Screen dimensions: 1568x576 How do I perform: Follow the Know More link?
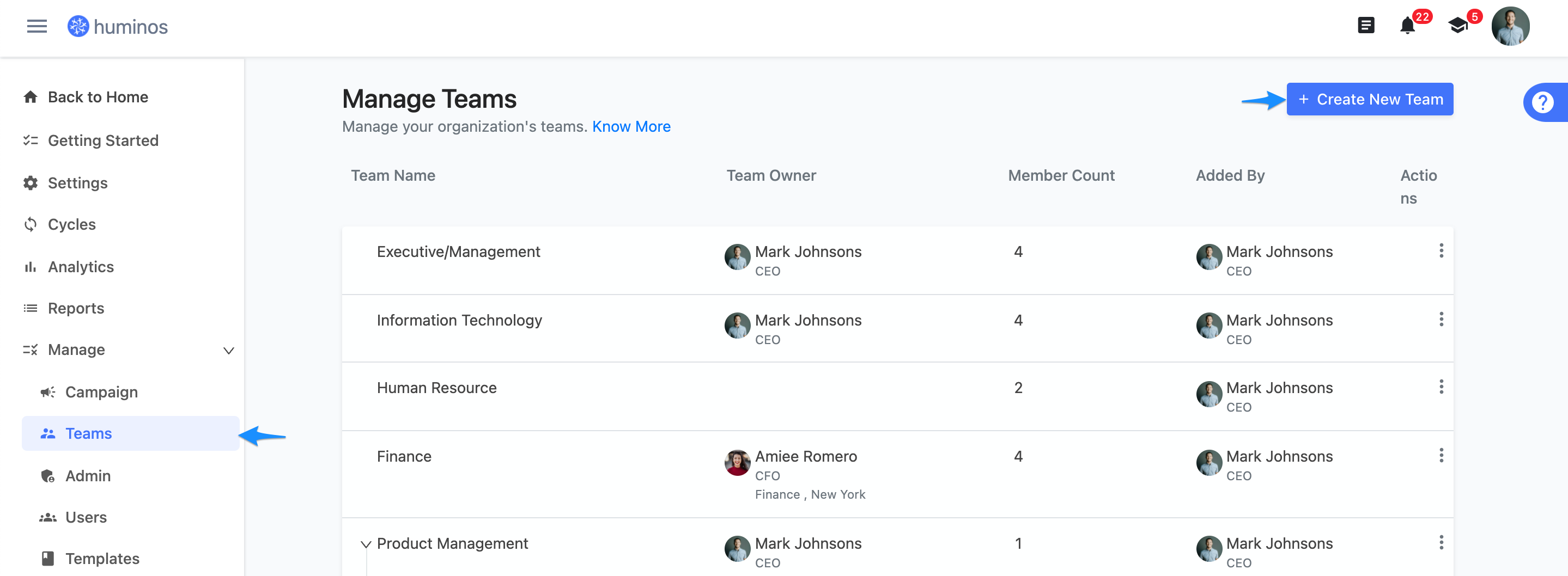631,126
